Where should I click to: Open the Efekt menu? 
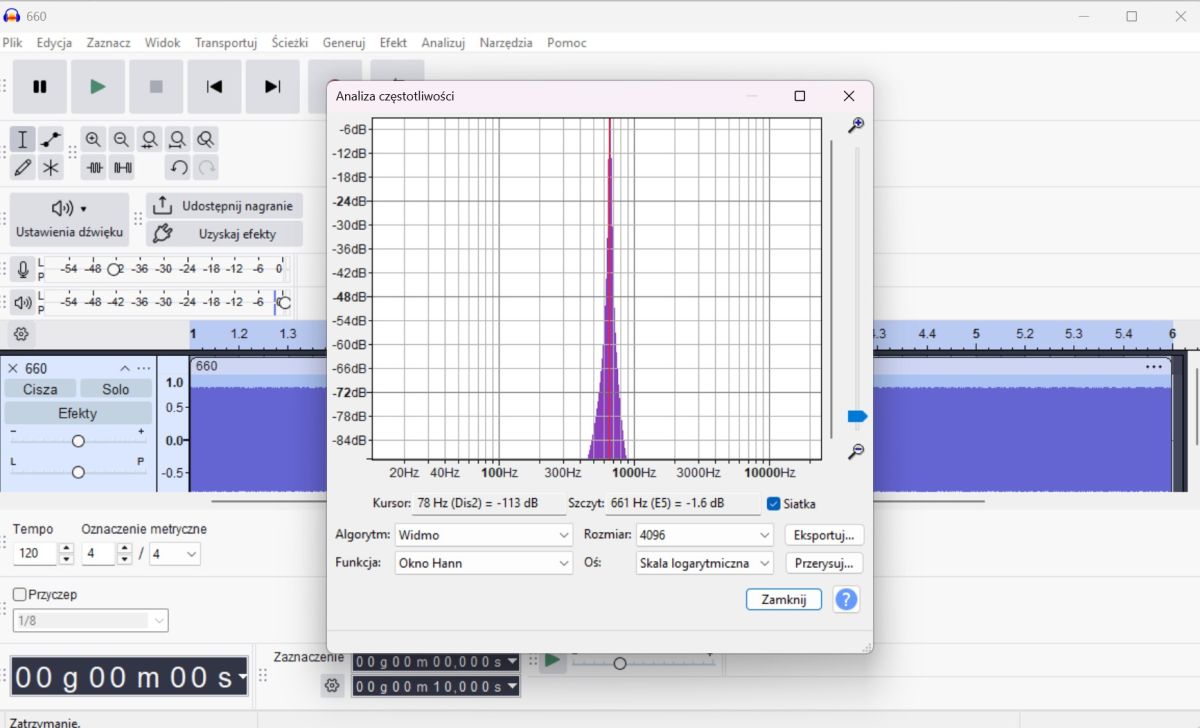click(x=393, y=43)
